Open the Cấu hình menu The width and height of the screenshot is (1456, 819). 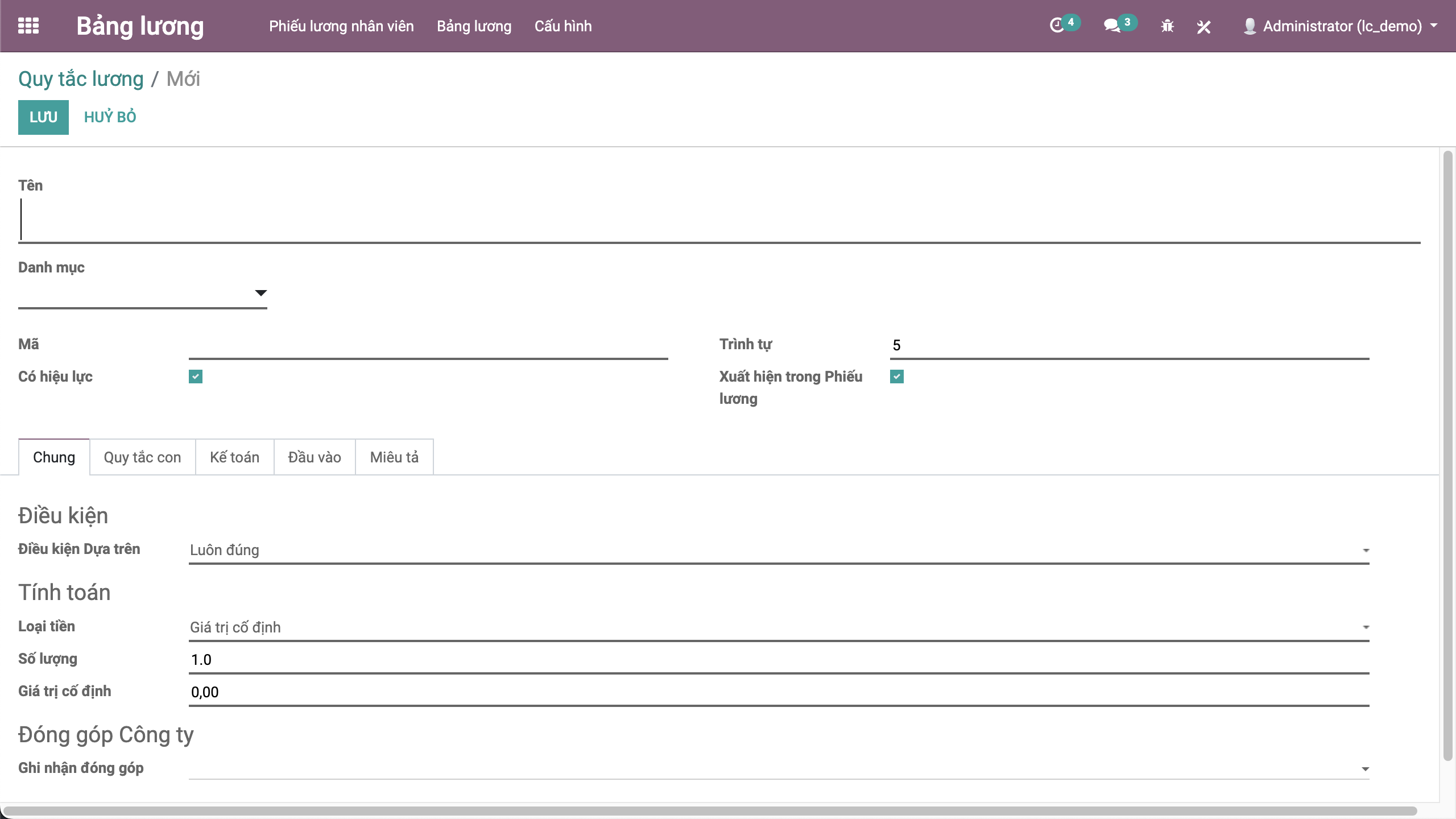[562, 26]
